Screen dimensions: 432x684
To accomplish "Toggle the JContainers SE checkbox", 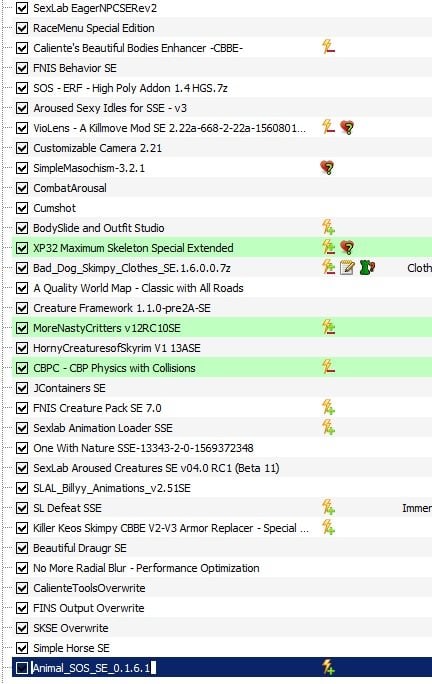I will tap(22, 388).
